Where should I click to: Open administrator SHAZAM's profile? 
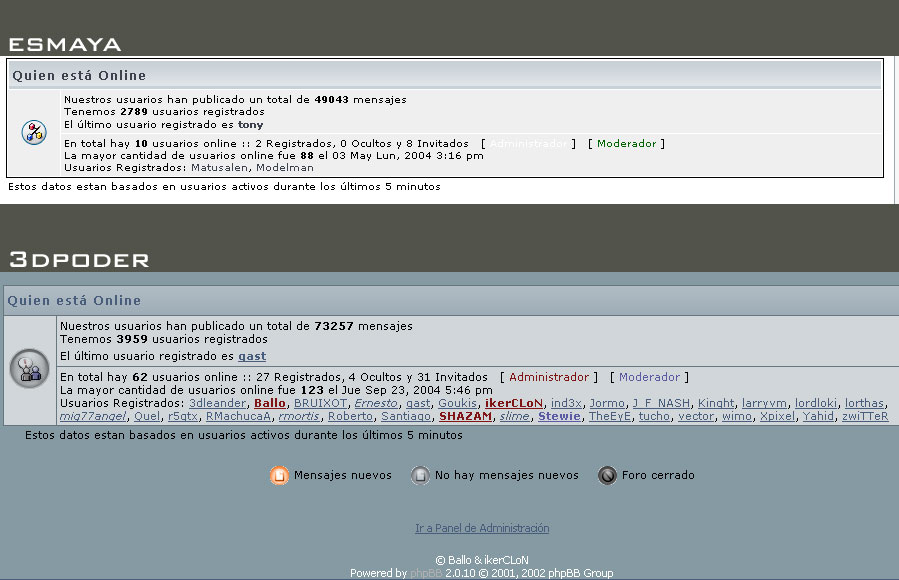[x=466, y=416]
